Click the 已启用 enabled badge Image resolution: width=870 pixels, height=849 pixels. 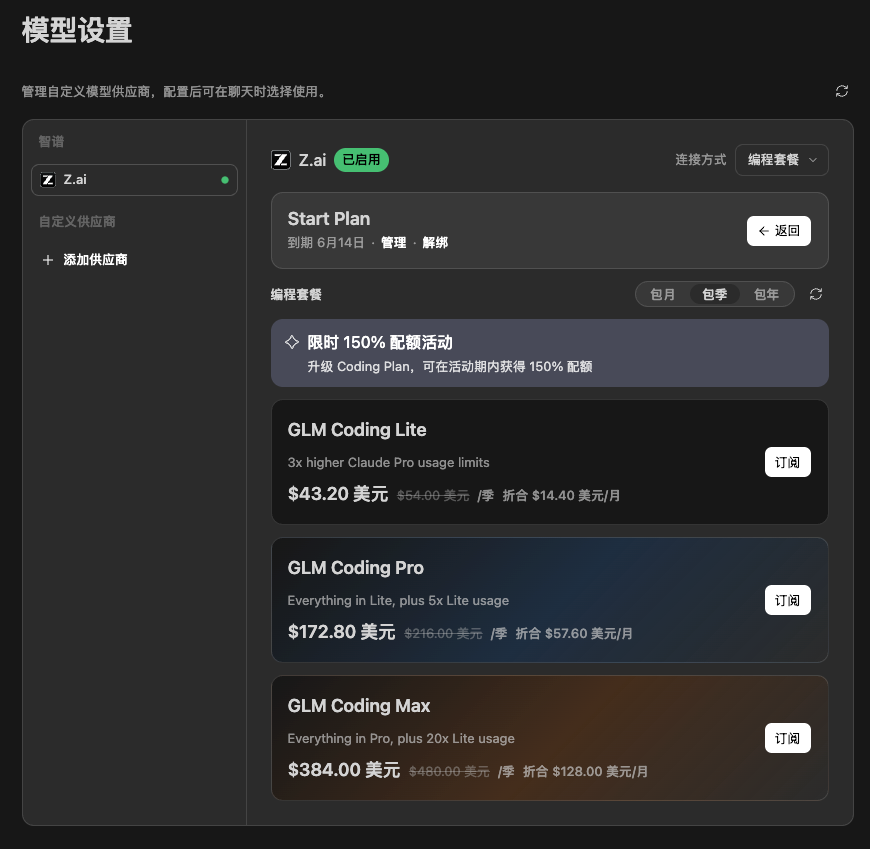point(361,160)
